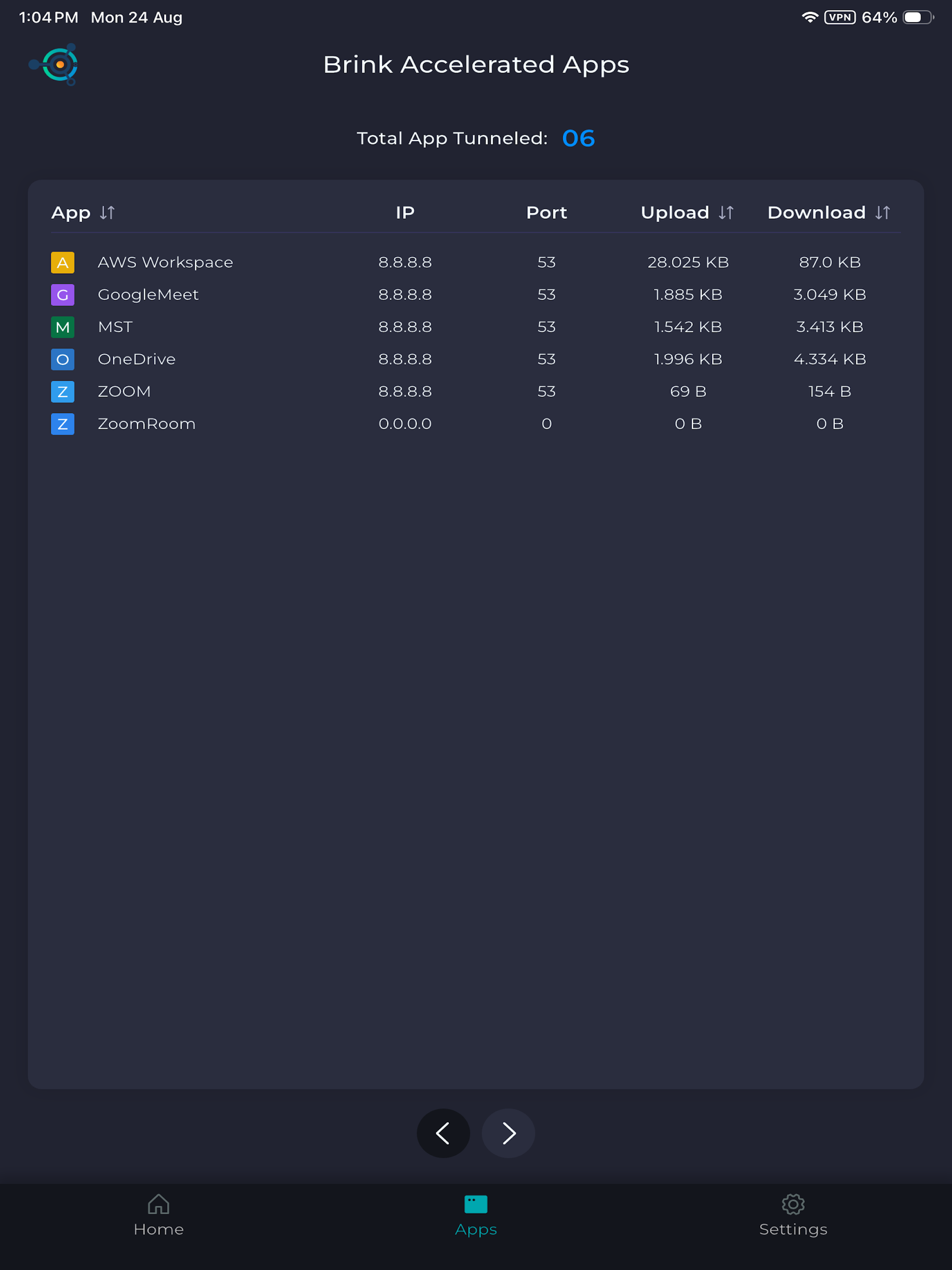Image resolution: width=952 pixels, height=1270 pixels.
Task: Click upload value 1.542 KB
Action: coord(688,327)
